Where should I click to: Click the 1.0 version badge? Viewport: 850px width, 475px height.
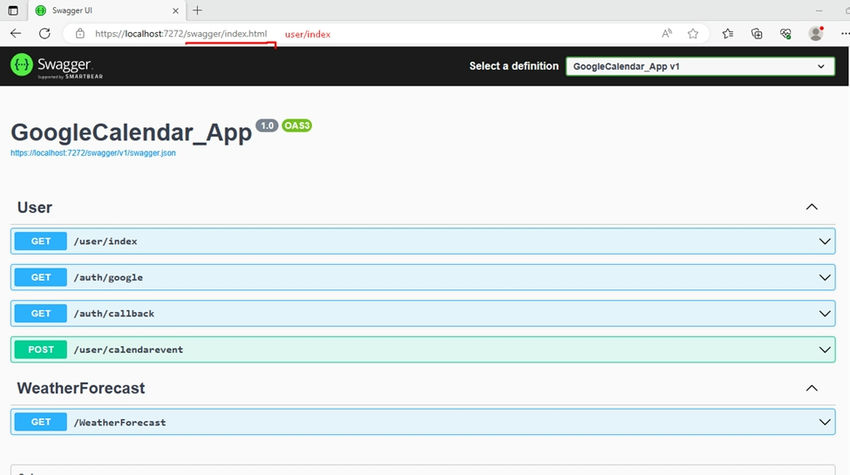267,125
